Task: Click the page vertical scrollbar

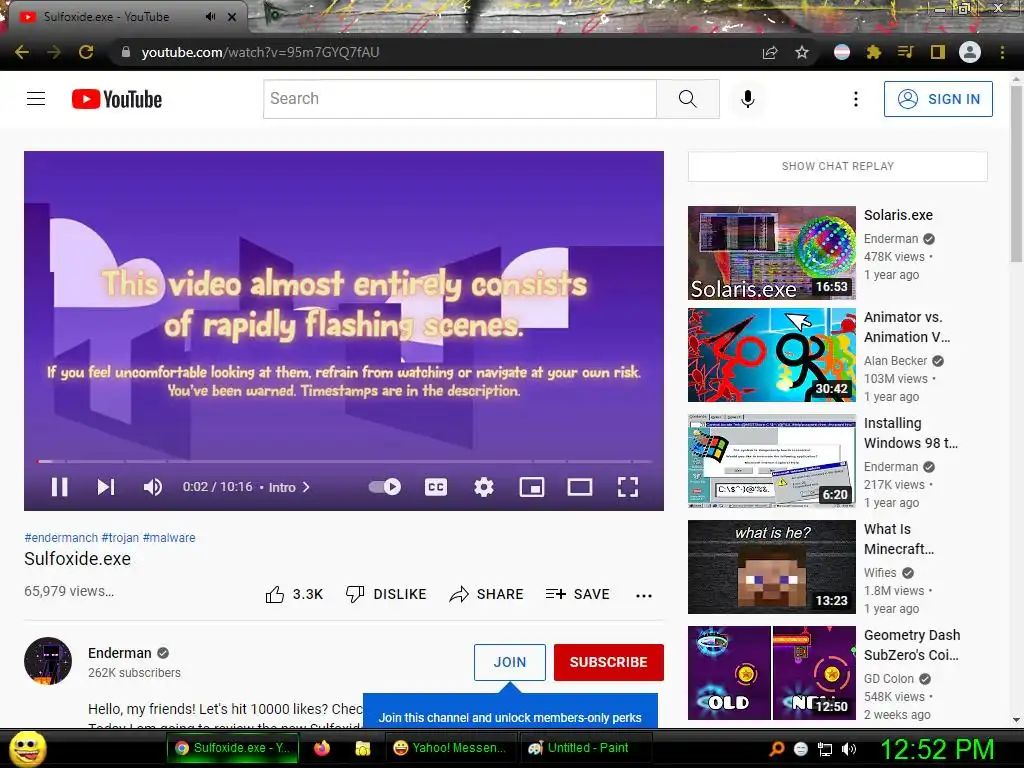Action: pyautogui.click(x=1016, y=173)
